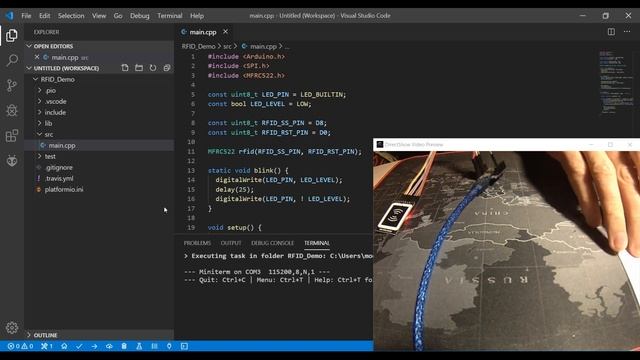
Task: Collapse the src folder
Action: click(99, 134)
